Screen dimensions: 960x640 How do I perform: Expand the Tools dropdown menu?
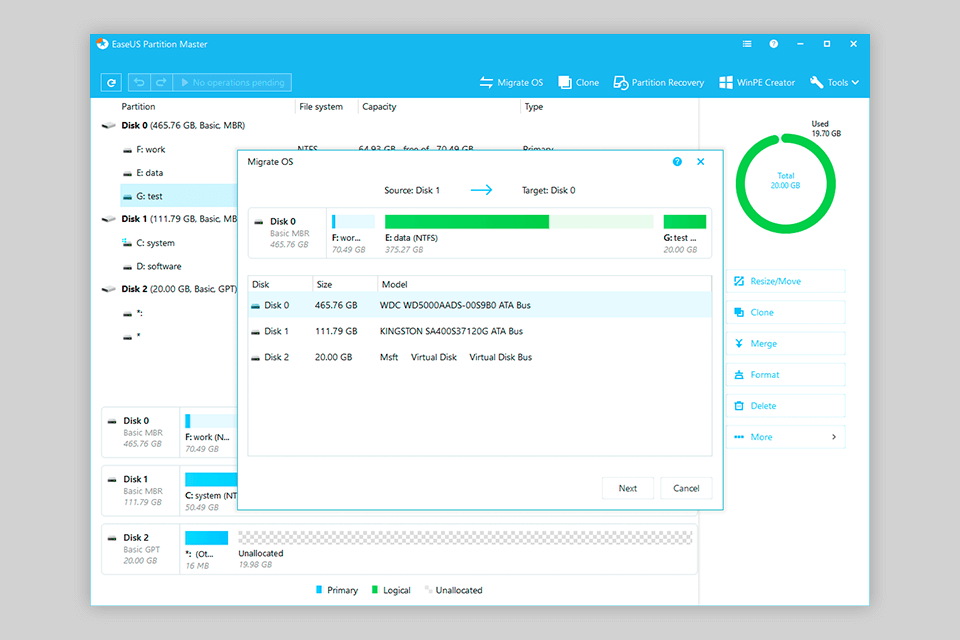coord(835,83)
